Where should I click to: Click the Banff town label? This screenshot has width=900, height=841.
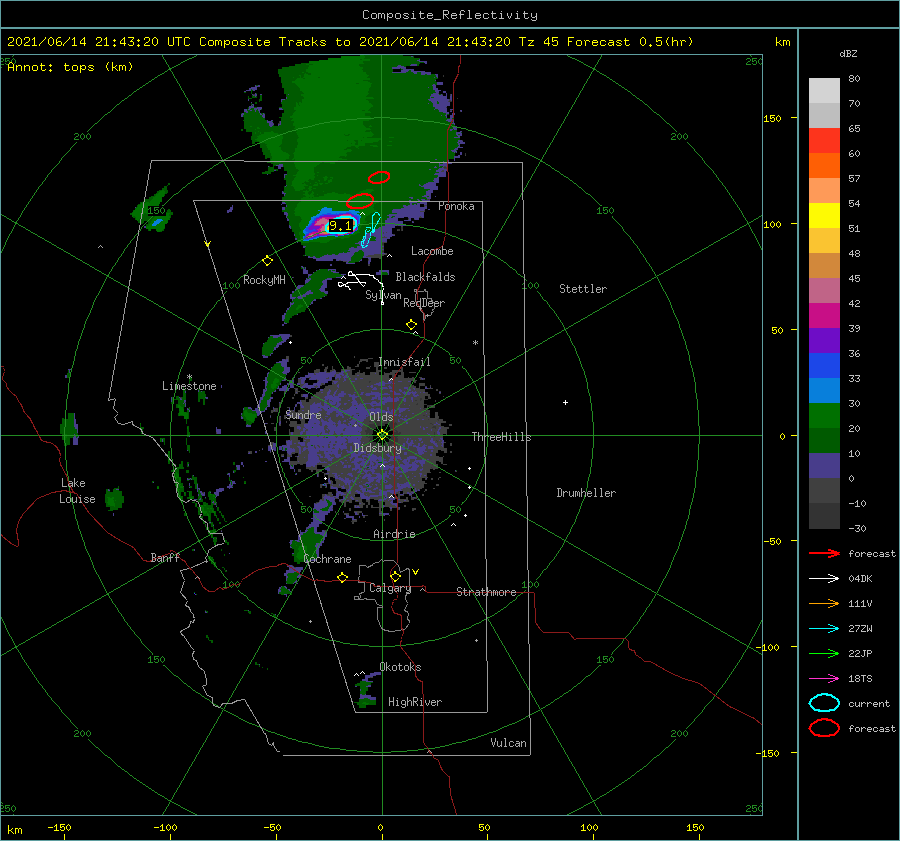click(165, 557)
